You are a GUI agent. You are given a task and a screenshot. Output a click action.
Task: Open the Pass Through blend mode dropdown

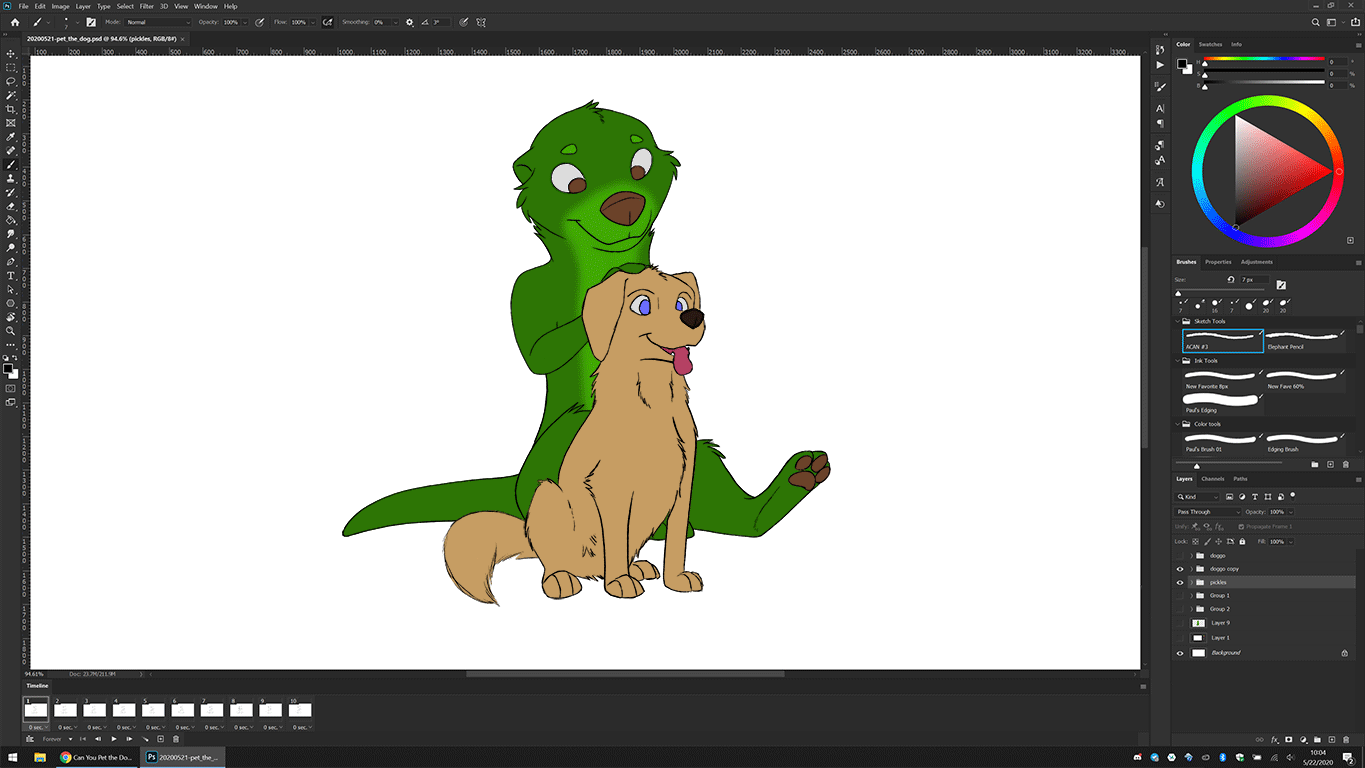point(1207,512)
